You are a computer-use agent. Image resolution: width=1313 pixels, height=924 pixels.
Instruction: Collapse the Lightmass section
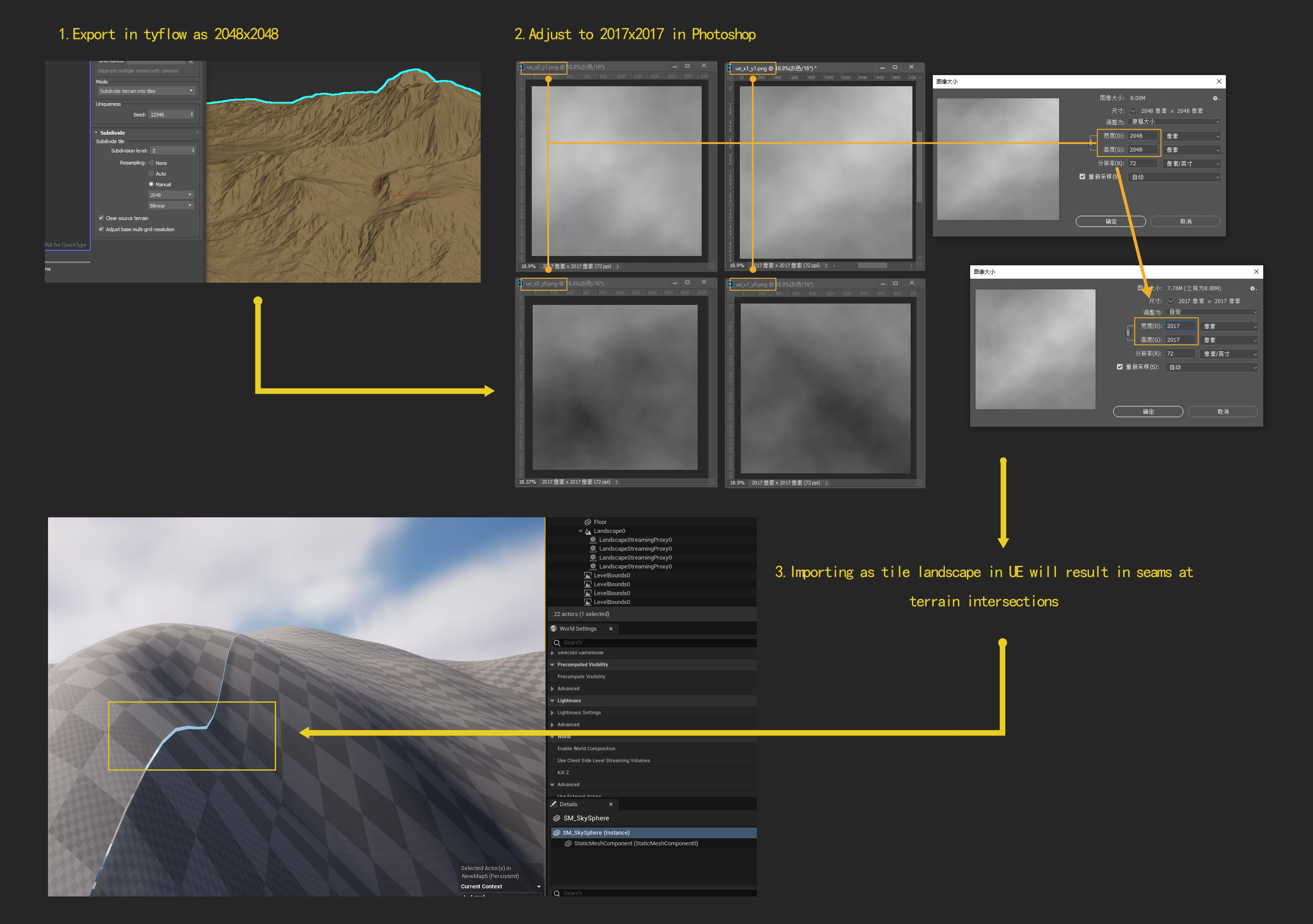552,700
